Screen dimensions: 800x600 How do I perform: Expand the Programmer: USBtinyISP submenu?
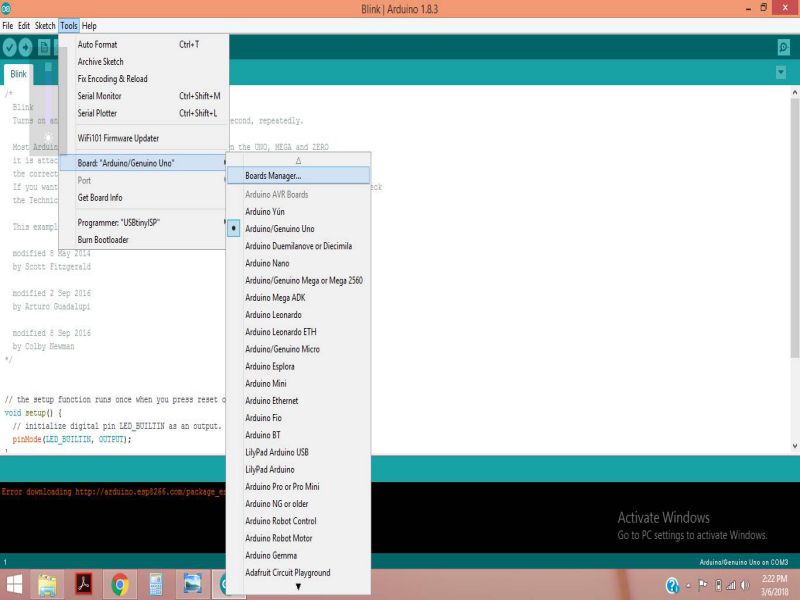pos(143,223)
